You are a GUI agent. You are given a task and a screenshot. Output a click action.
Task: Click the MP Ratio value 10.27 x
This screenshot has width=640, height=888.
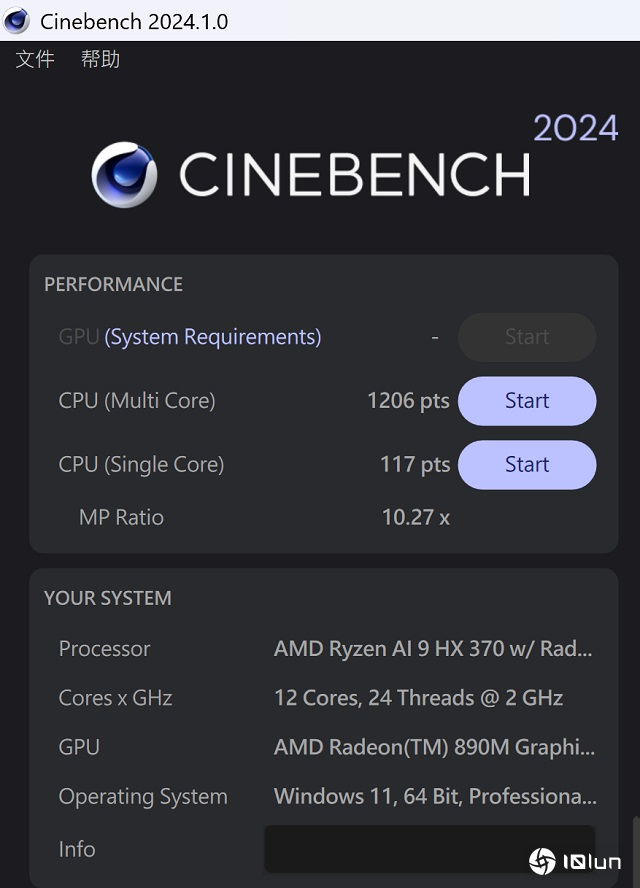(x=416, y=517)
